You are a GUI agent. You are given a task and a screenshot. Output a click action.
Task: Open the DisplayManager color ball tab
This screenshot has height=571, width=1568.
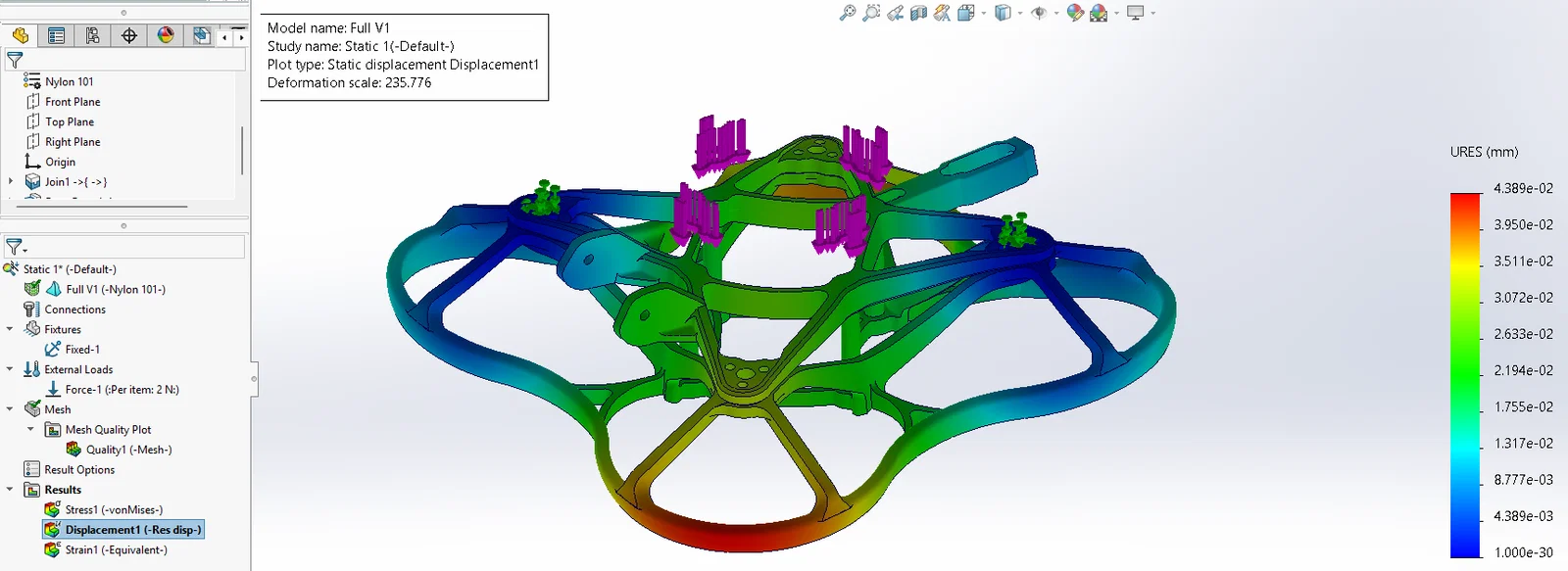point(166,35)
